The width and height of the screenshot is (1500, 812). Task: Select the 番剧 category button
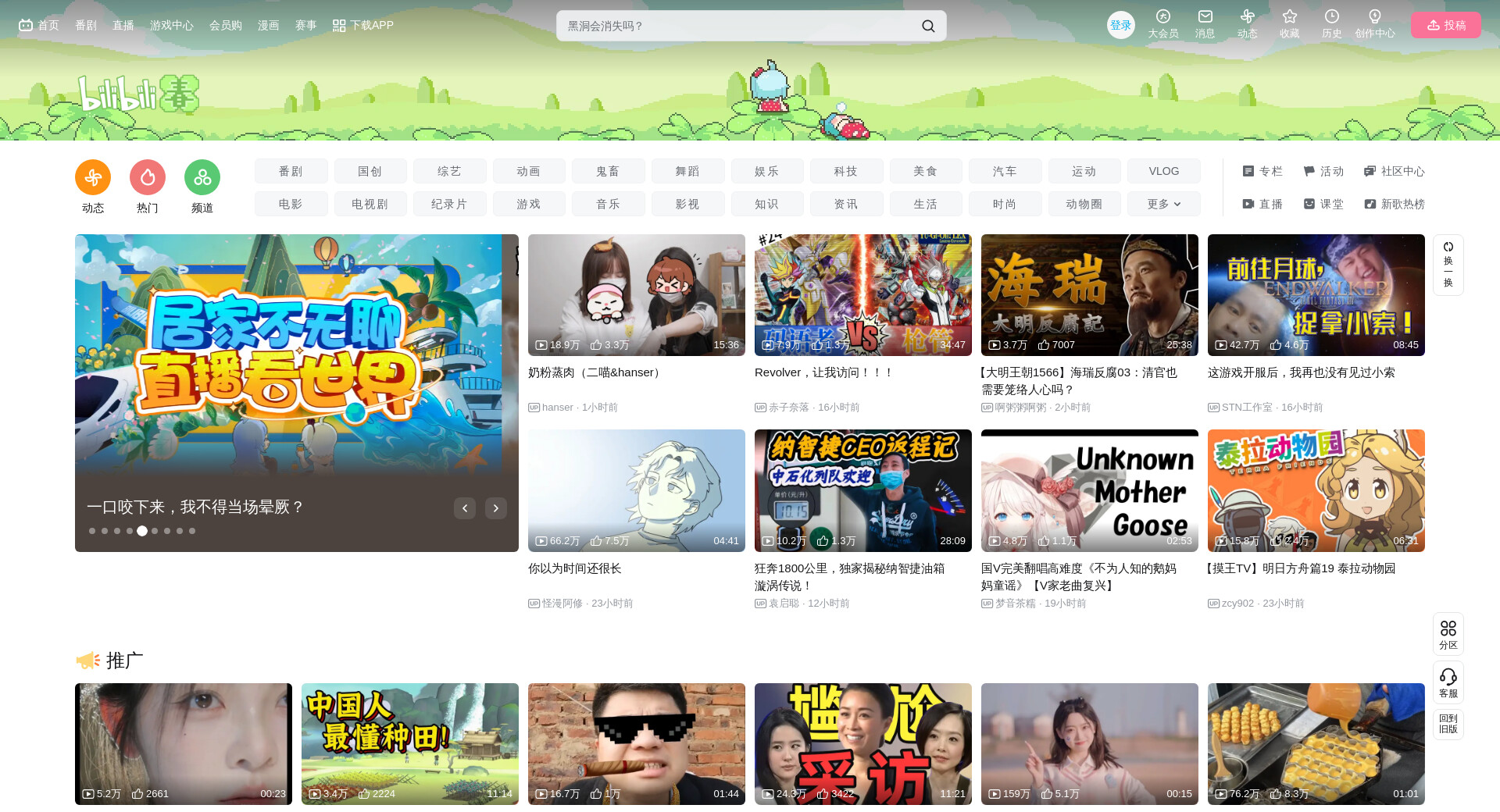(x=291, y=171)
